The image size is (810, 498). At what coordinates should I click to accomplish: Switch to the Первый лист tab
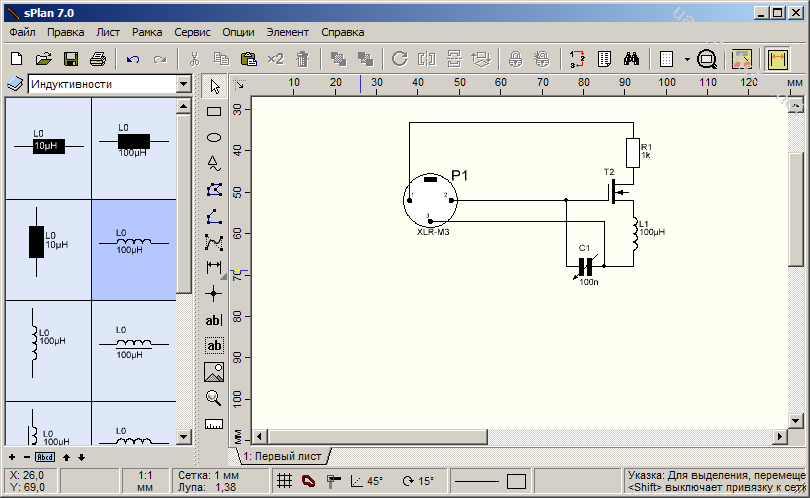[x=284, y=456]
